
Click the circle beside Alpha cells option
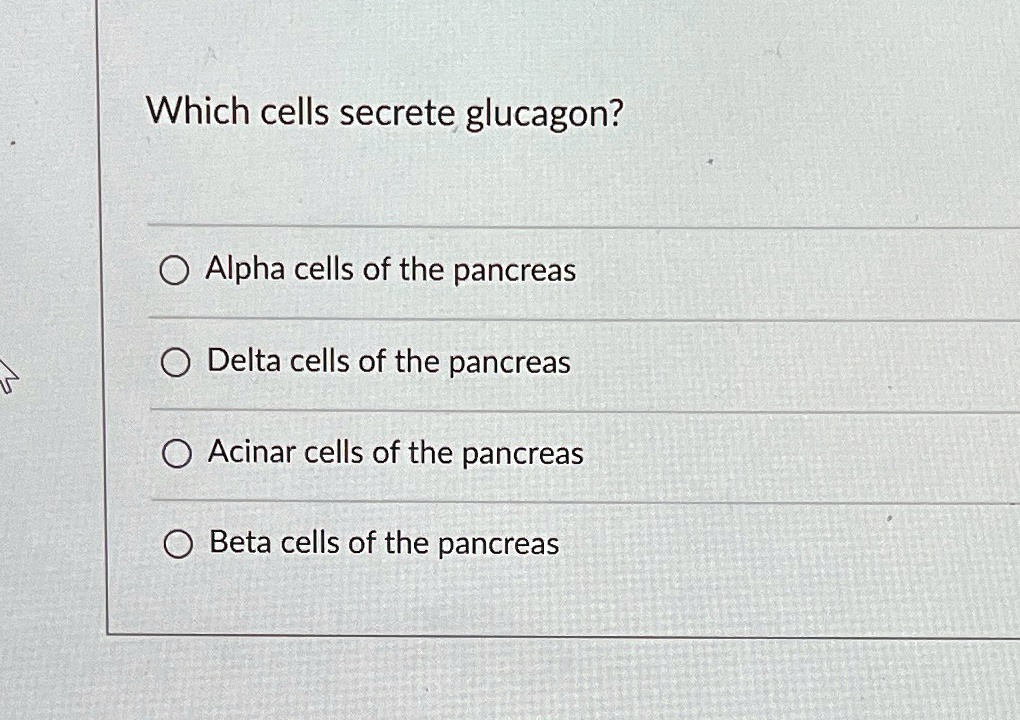pos(175,270)
